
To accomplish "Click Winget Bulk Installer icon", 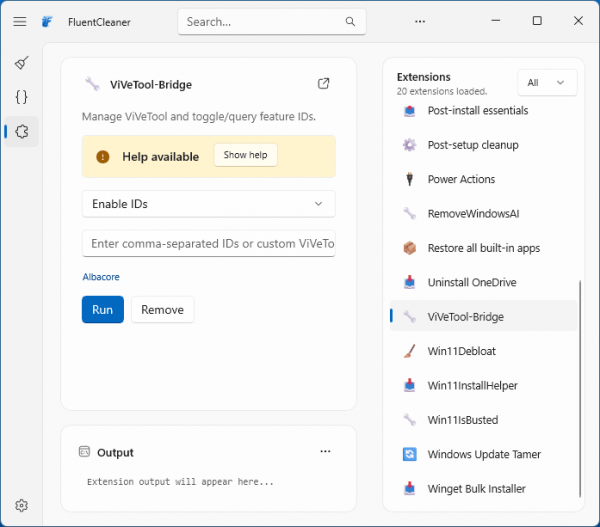I will pyautogui.click(x=409, y=488).
